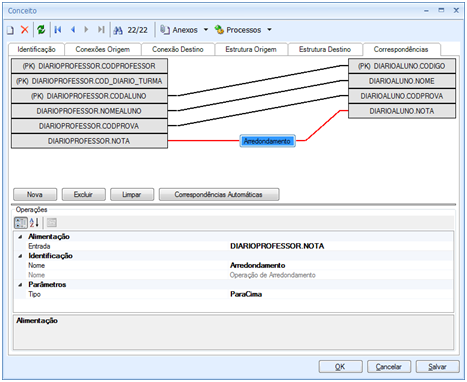Select DIARIOPROFESSOR.CODPROVA source field
Screen dimensions: 467x382
click(x=89, y=126)
